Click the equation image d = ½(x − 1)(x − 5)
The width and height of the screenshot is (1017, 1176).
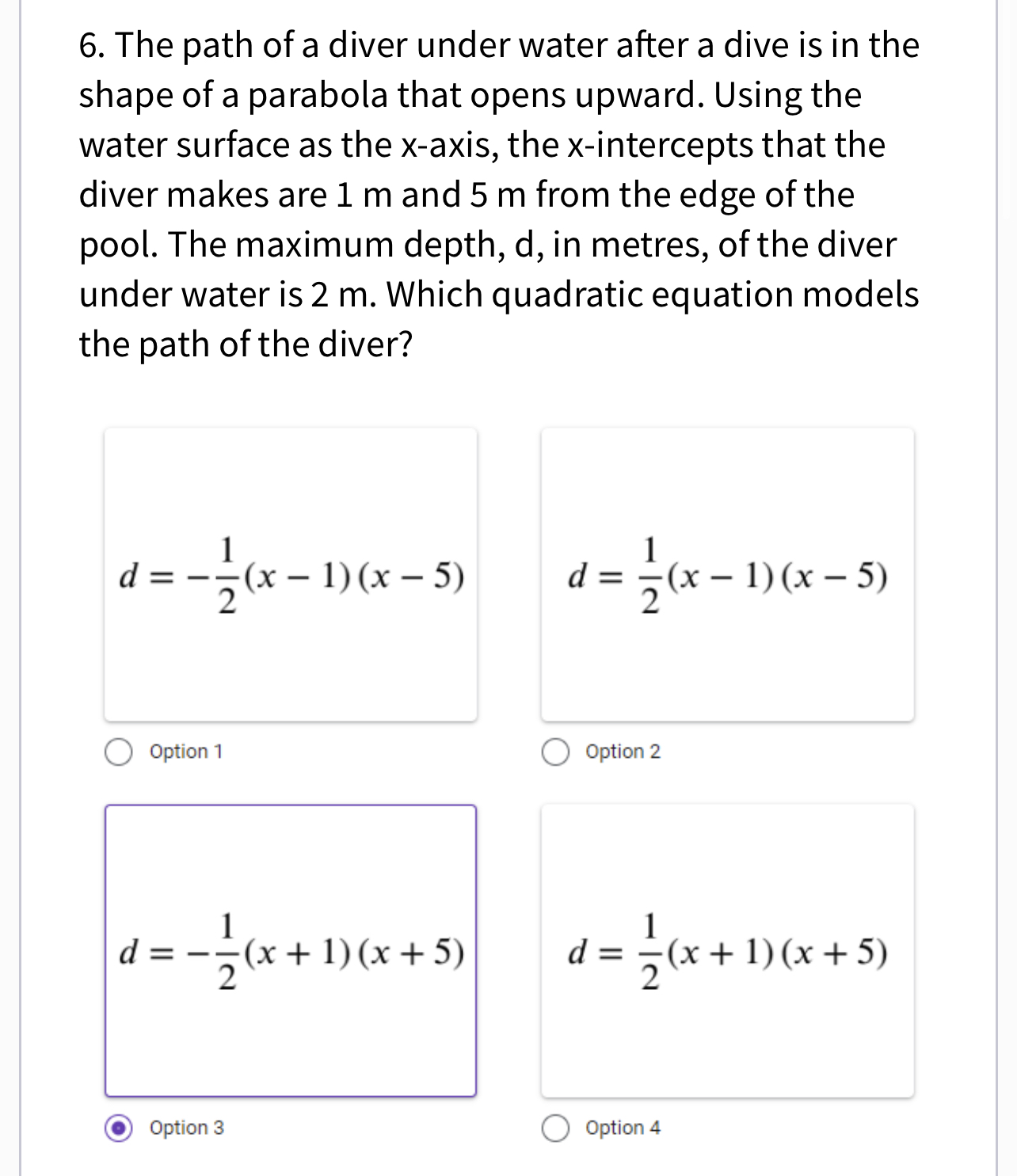click(727, 576)
